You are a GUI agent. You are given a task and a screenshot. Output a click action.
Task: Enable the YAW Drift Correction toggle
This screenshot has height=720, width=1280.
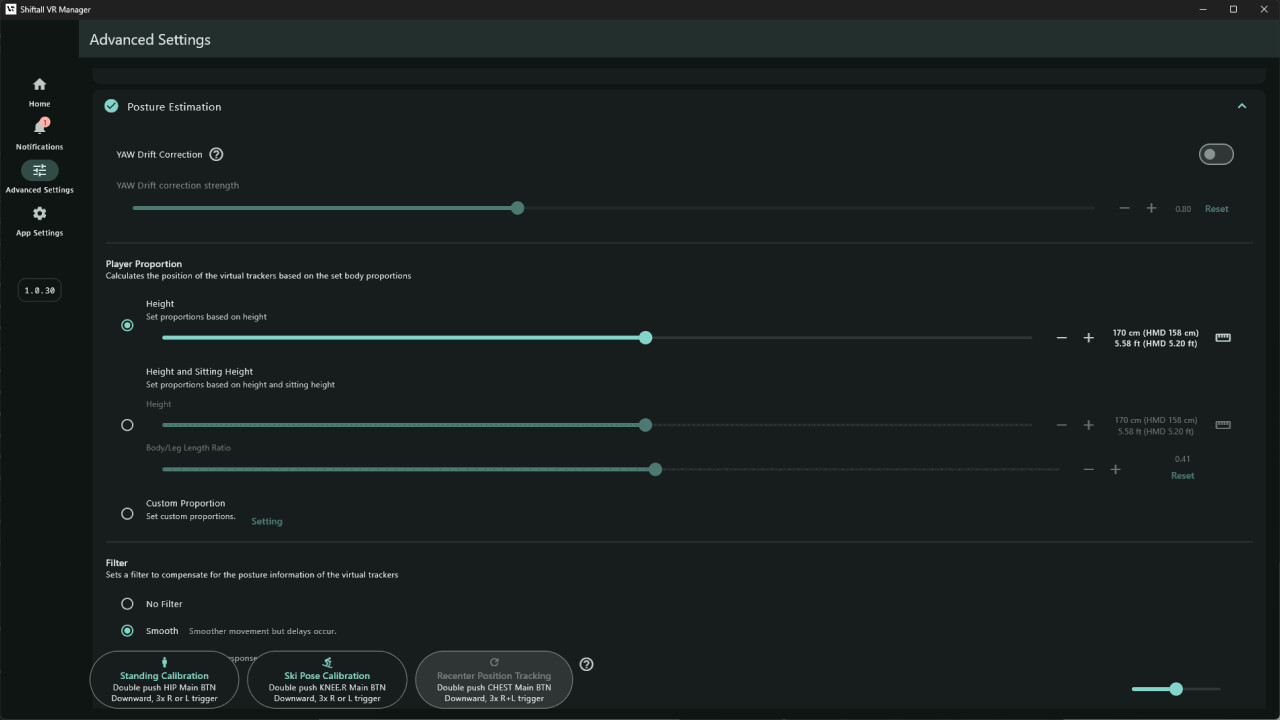[1216, 154]
